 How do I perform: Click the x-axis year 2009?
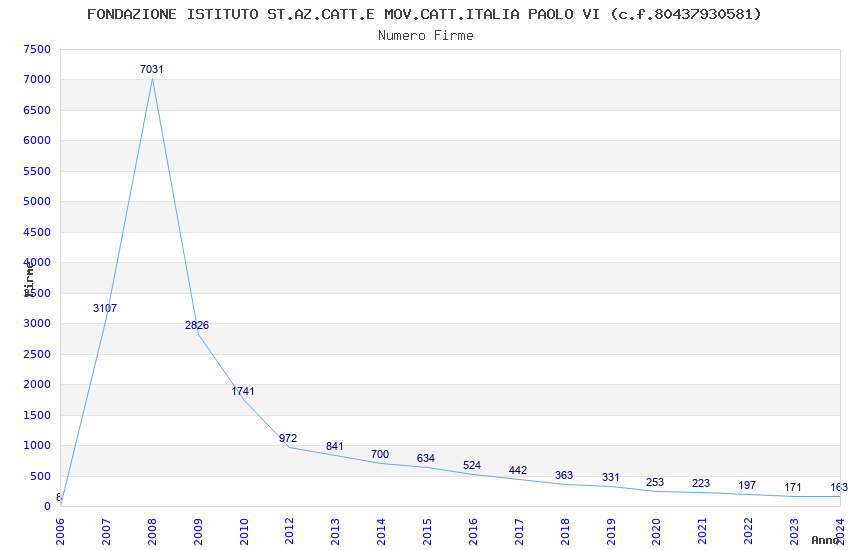[x=198, y=531]
